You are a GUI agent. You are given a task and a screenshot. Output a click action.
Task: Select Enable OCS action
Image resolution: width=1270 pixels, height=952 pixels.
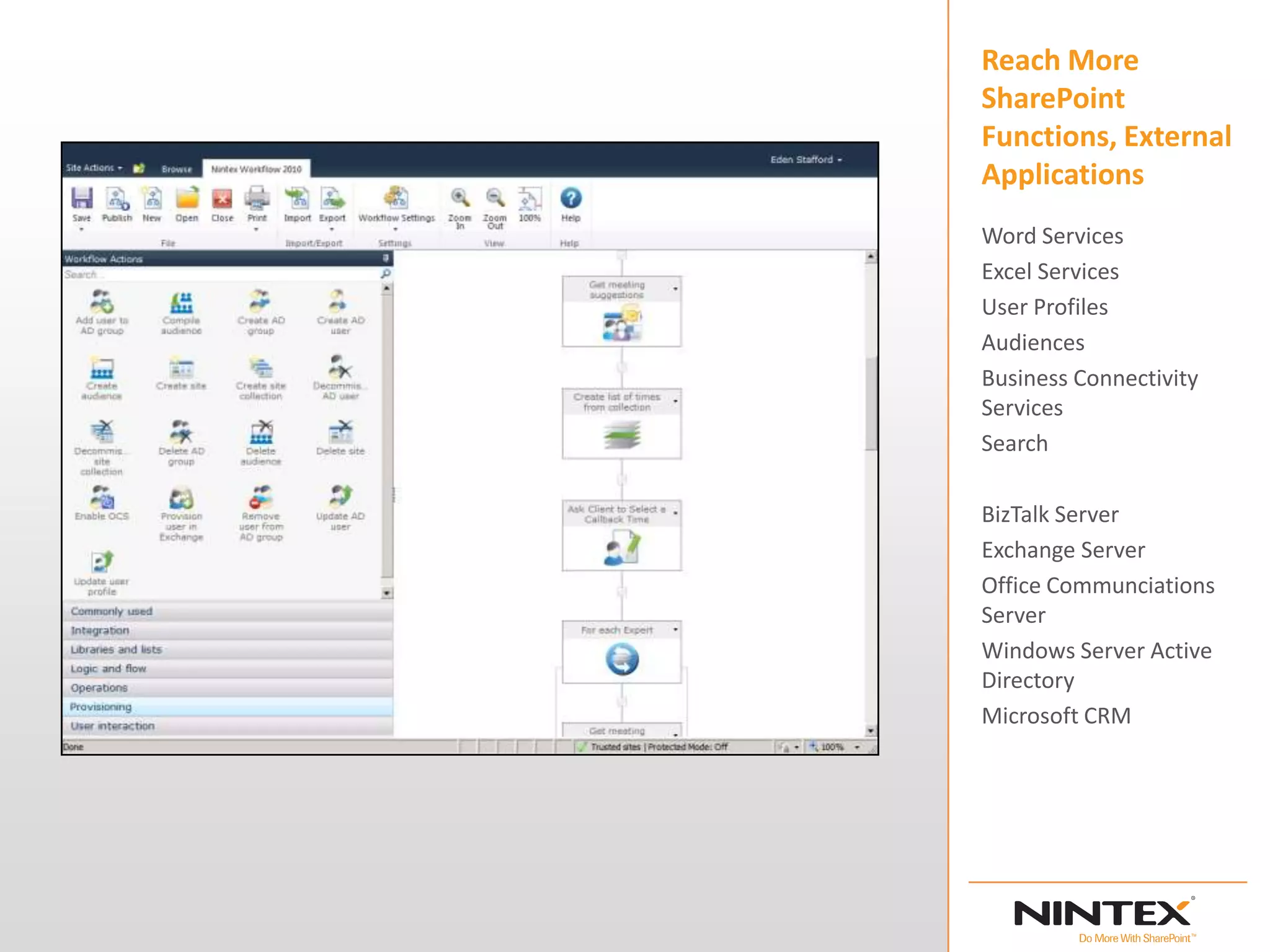tap(102, 503)
